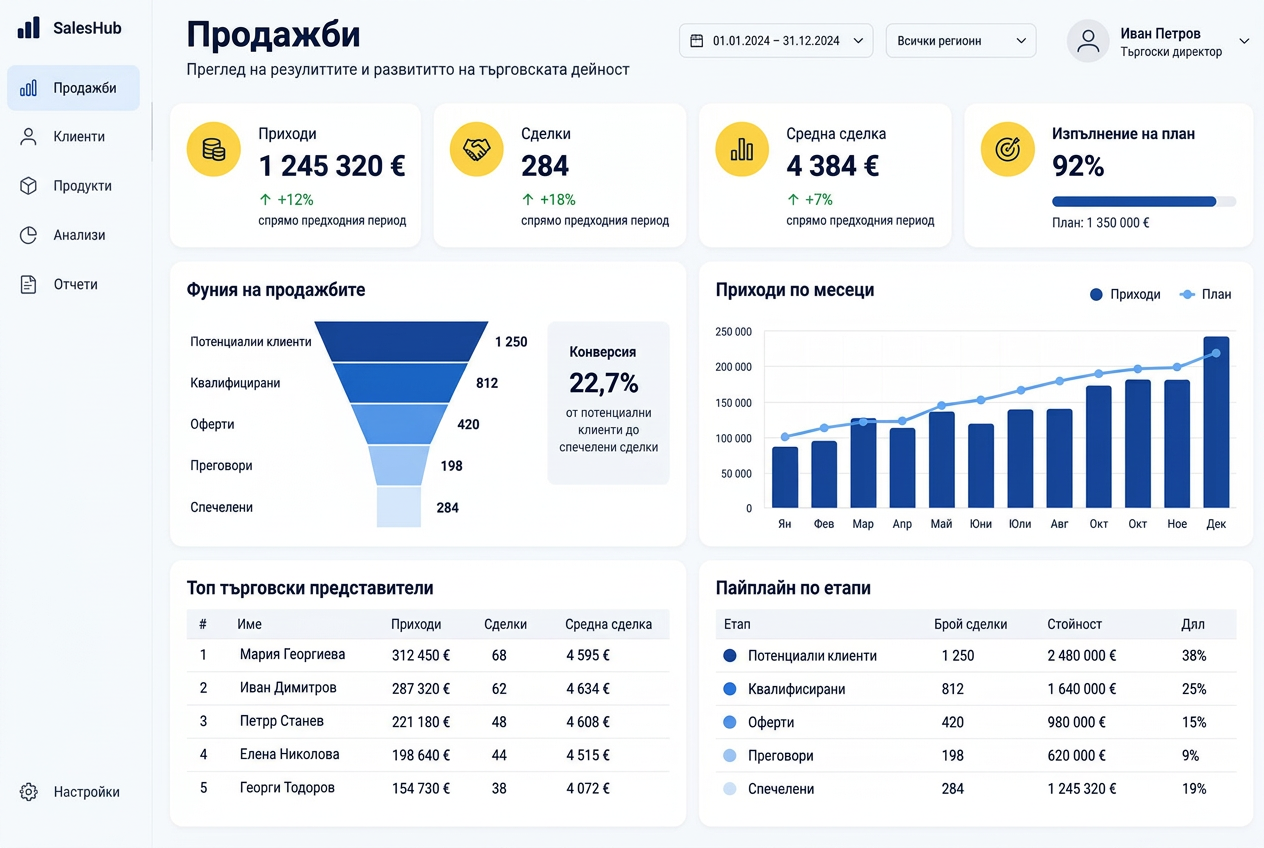Open Настройки at the sidebar bottom
Image resolution: width=1264 pixels, height=848 pixels.
(x=73, y=792)
